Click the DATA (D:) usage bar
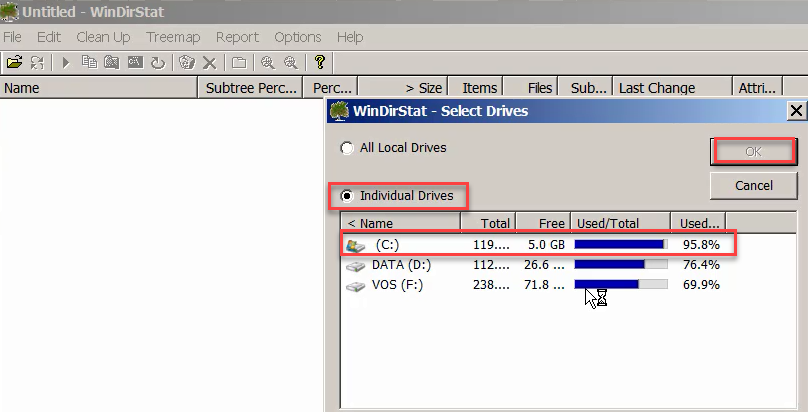The width and height of the screenshot is (808, 412). click(x=621, y=264)
